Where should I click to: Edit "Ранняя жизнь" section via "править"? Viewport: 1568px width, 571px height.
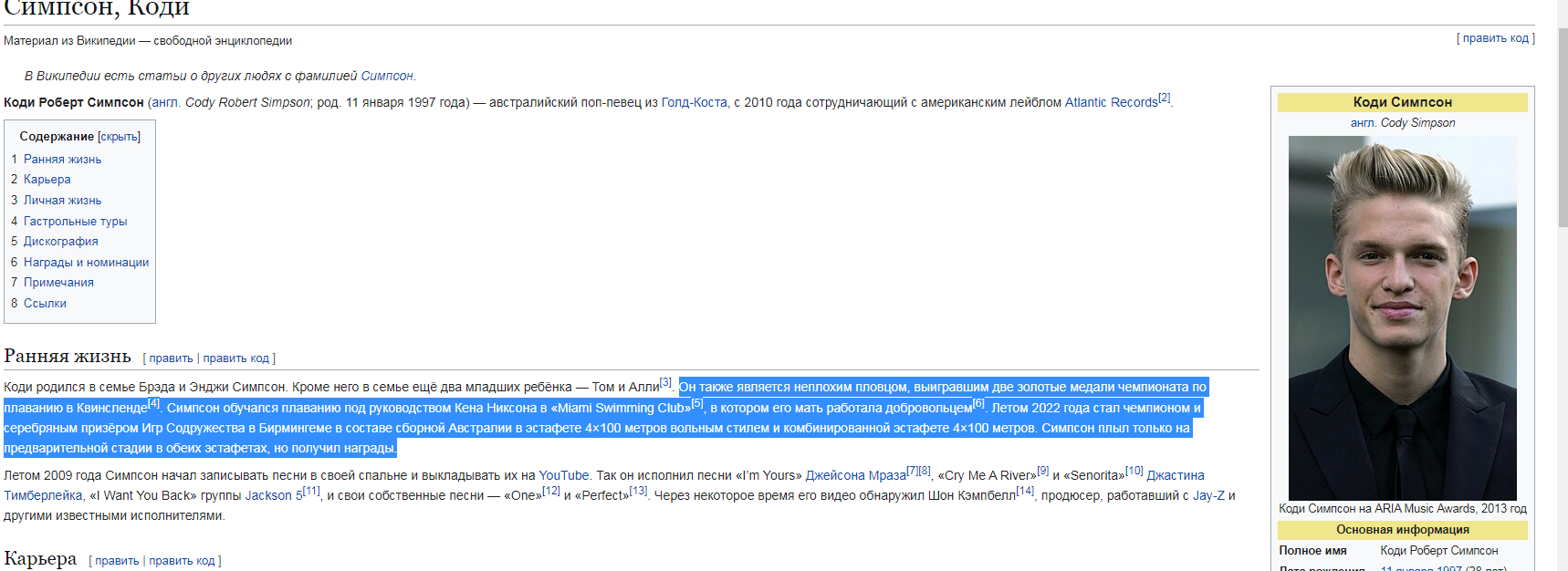tap(171, 358)
